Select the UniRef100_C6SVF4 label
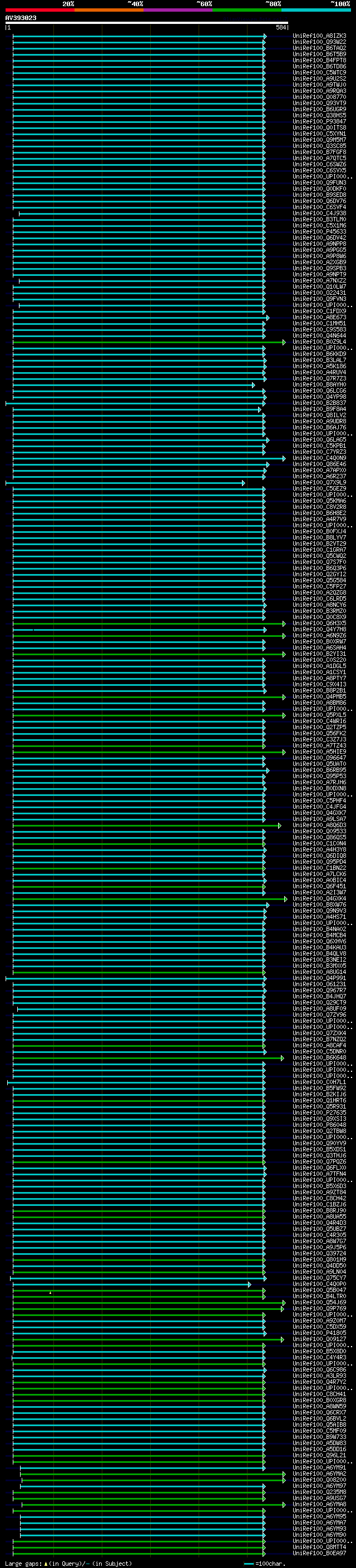 tap(319, 207)
